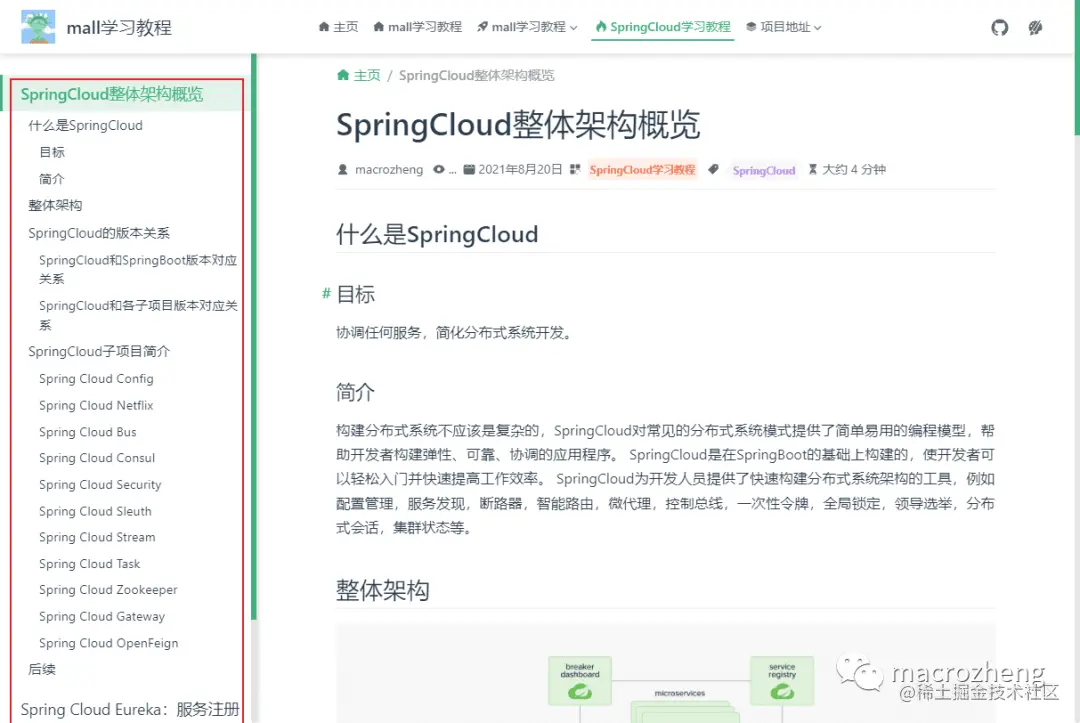Click the 什么是SpringCloud section heading
Screen dimensions: 1080x723
tap(437, 234)
